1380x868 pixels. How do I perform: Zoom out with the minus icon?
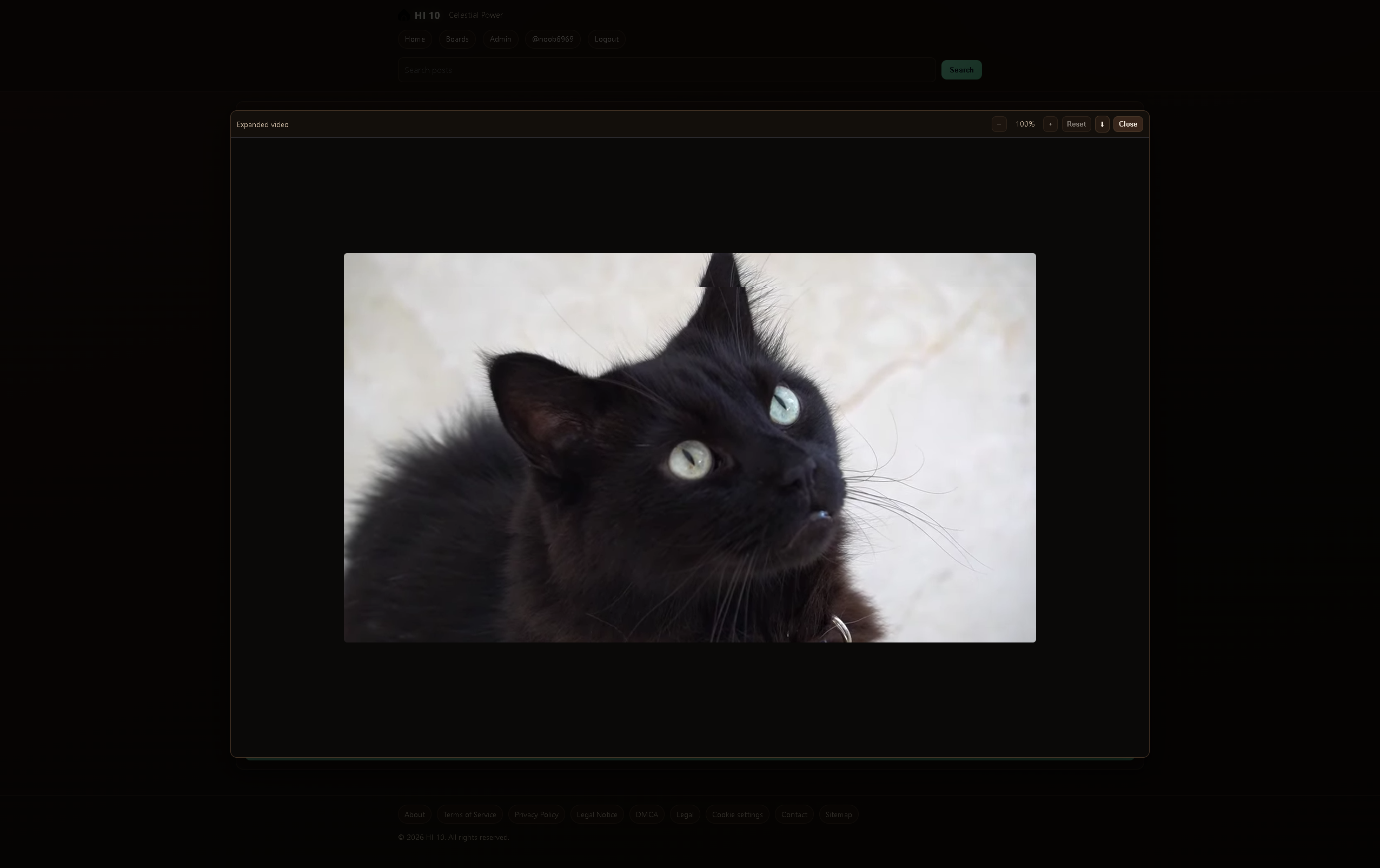tap(999, 124)
